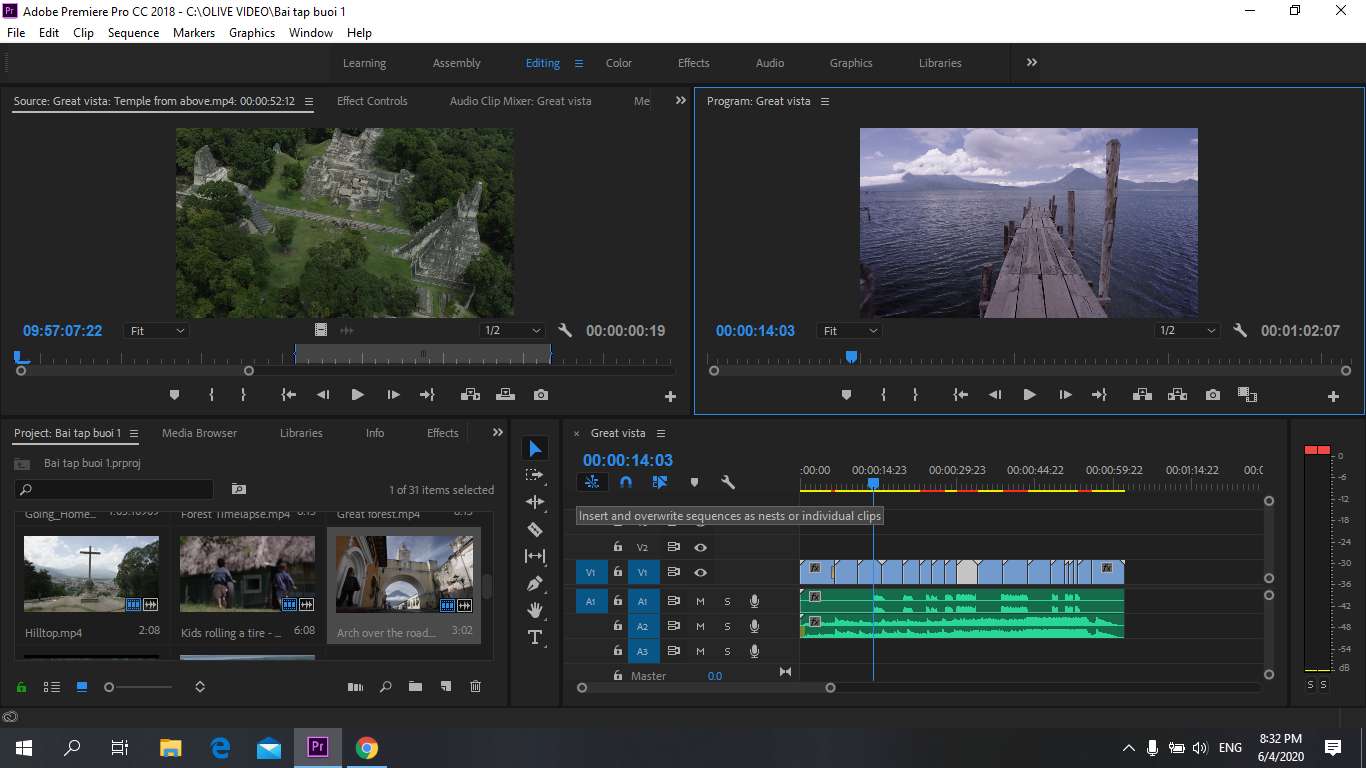Image resolution: width=1366 pixels, height=768 pixels.
Task: Switch to the Media Browser tab
Action: click(x=200, y=433)
